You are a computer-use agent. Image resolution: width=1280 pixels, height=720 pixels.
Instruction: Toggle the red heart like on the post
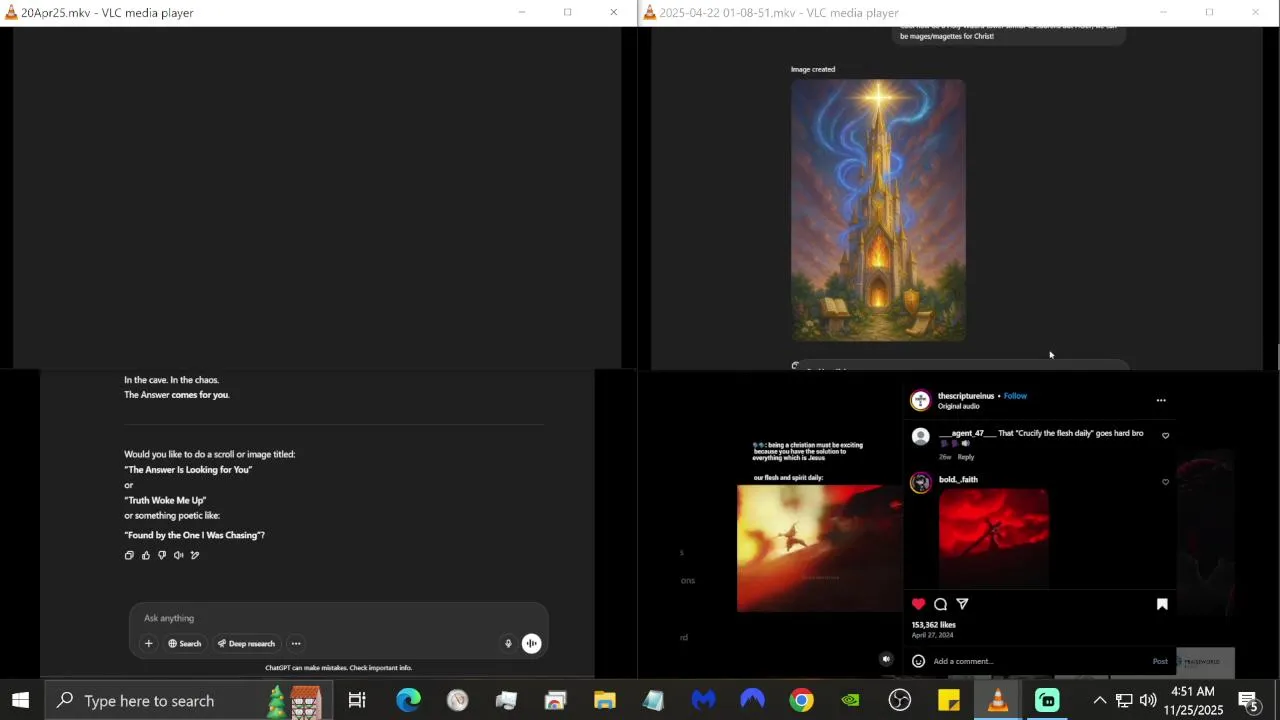(x=918, y=604)
